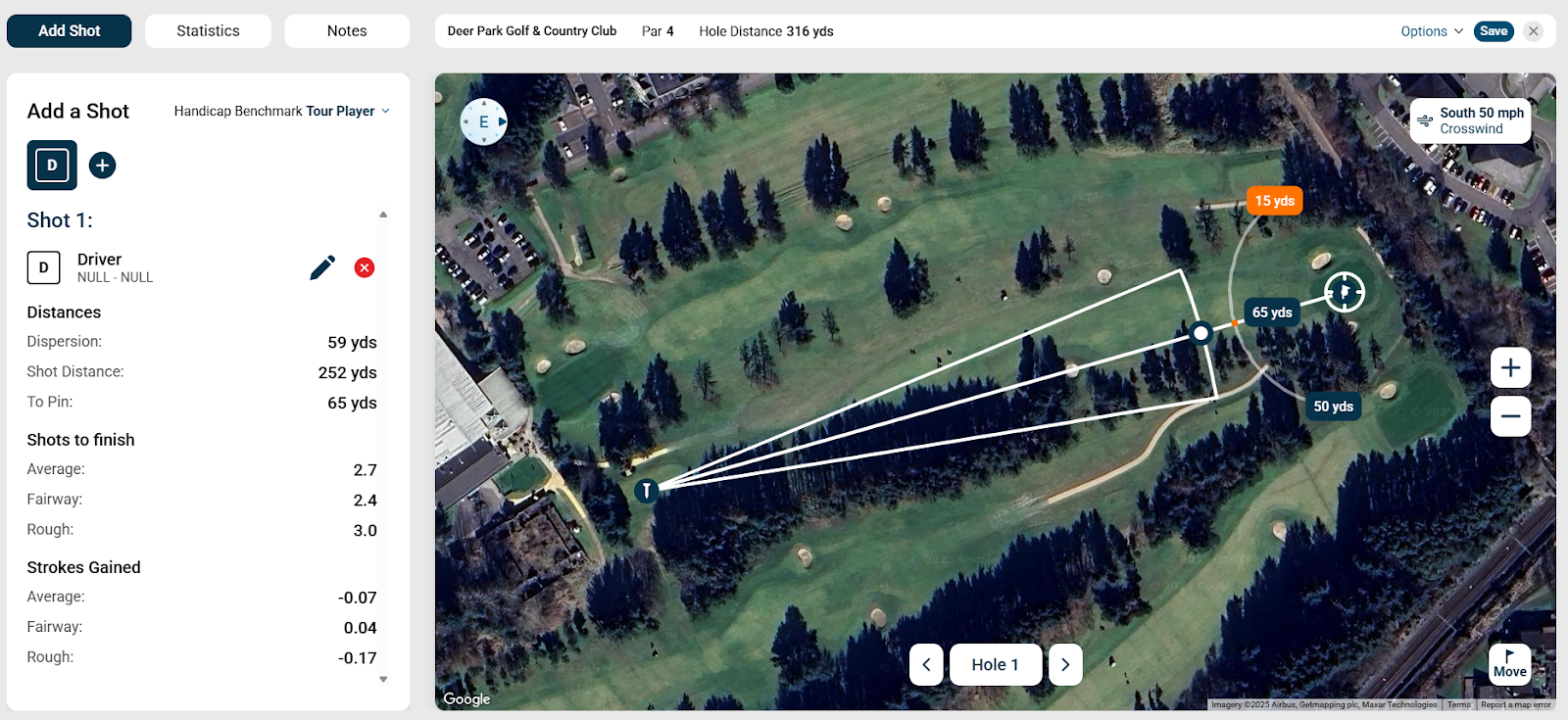Click the shot landing point marker
The image size is (1568, 720).
pyautogui.click(x=1200, y=333)
